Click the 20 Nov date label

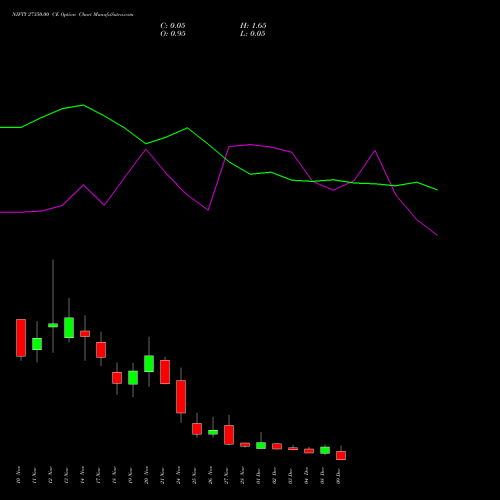146,475
